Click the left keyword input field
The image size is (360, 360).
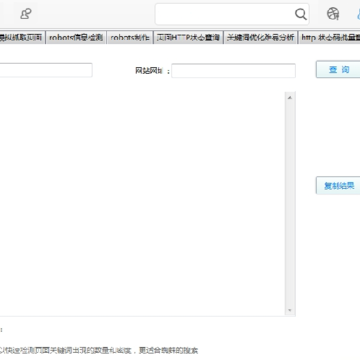(46, 70)
